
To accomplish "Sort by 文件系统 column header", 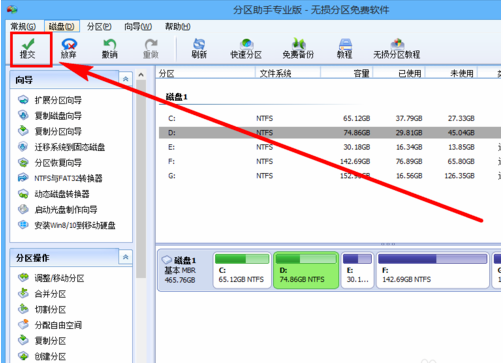I will tap(288, 73).
